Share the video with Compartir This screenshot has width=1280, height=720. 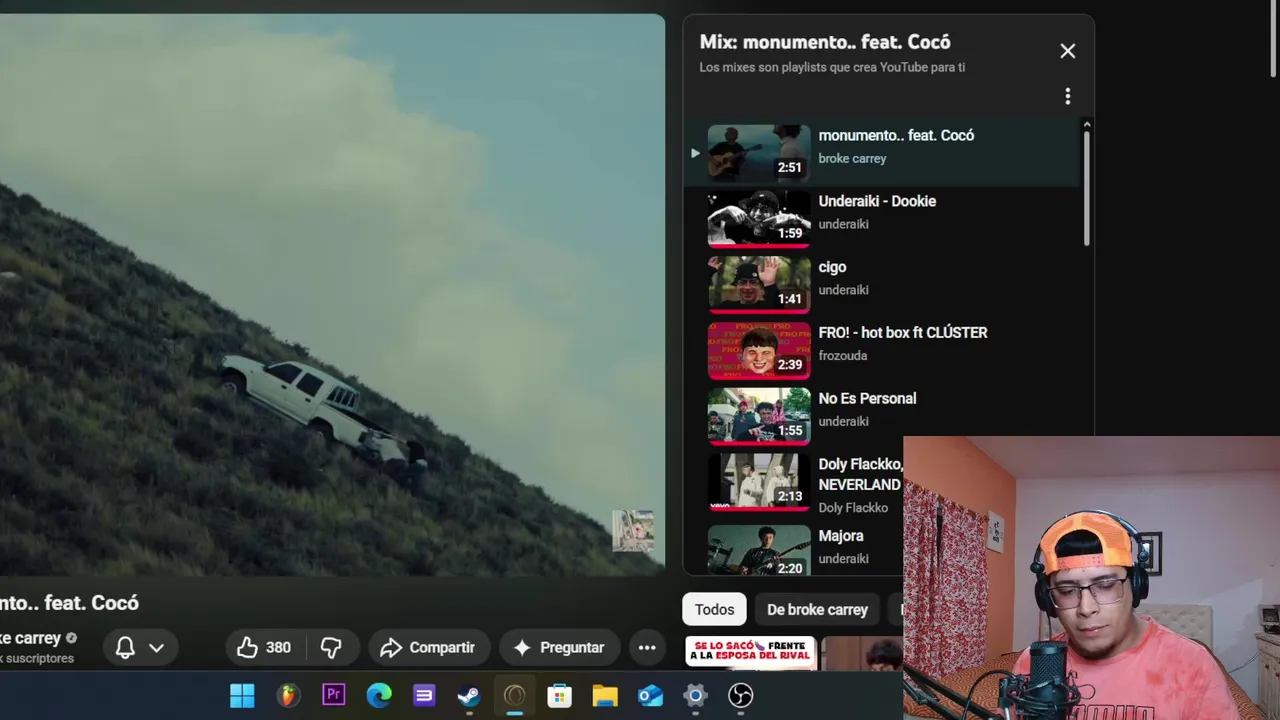pos(429,647)
